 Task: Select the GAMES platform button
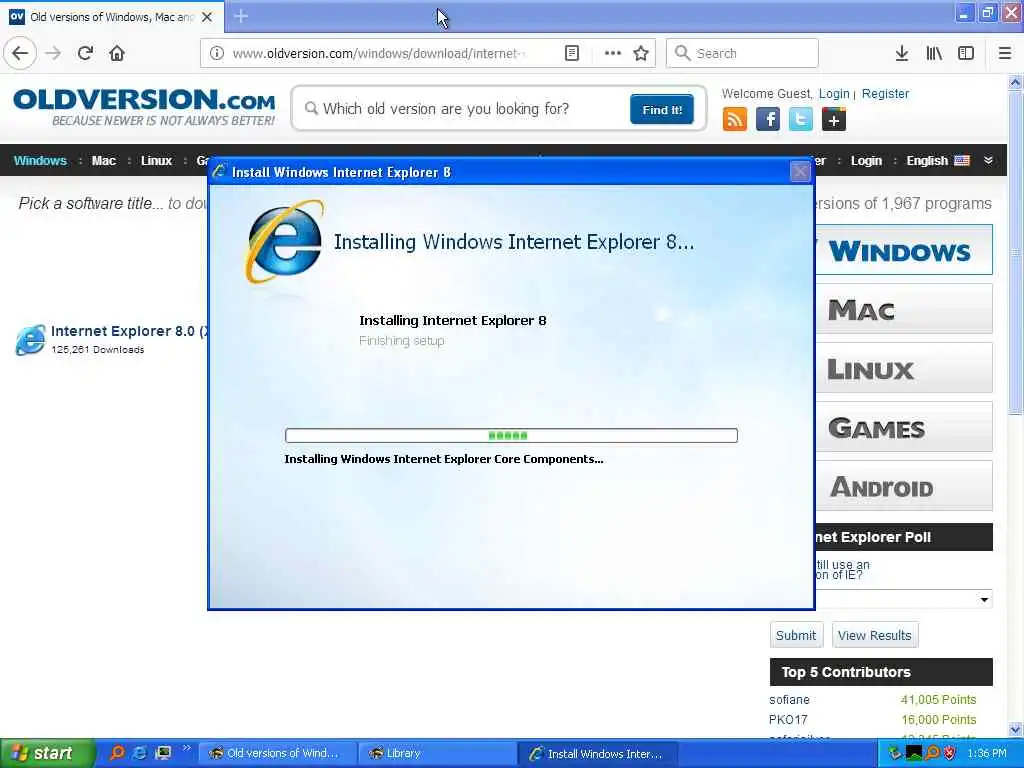tap(904, 427)
